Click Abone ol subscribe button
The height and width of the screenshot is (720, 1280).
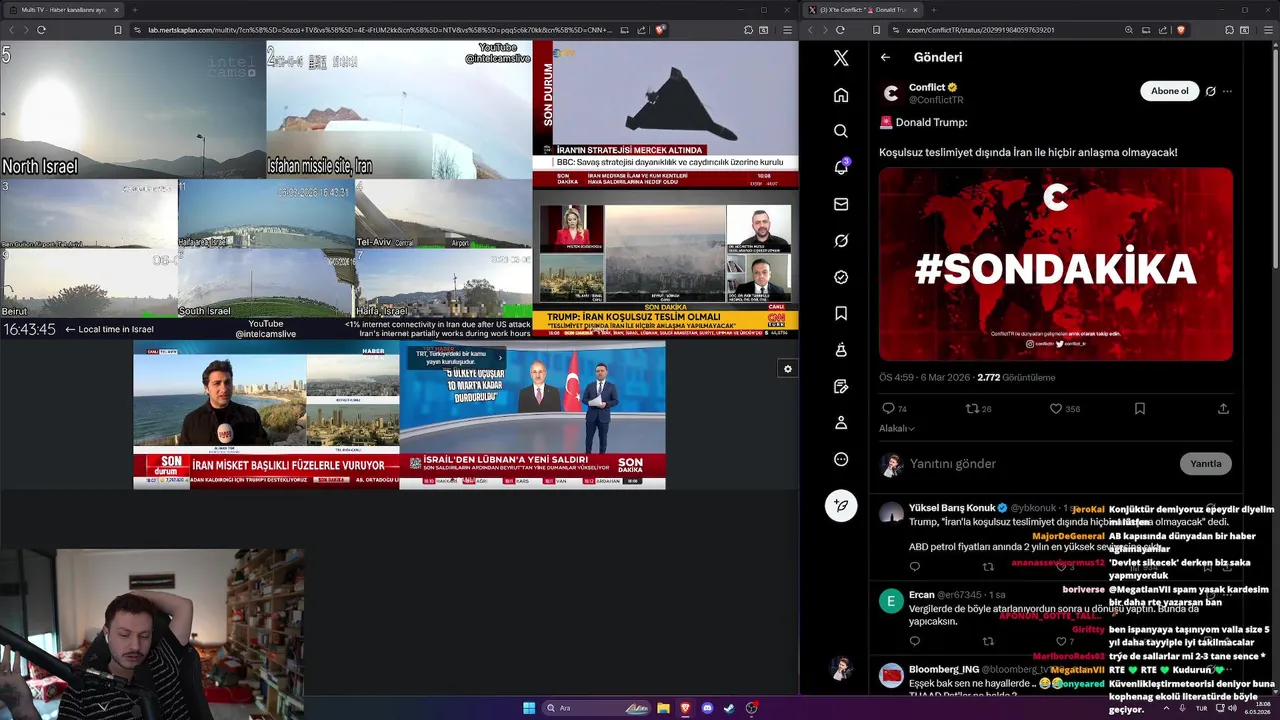pyautogui.click(x=1169, y=91)
